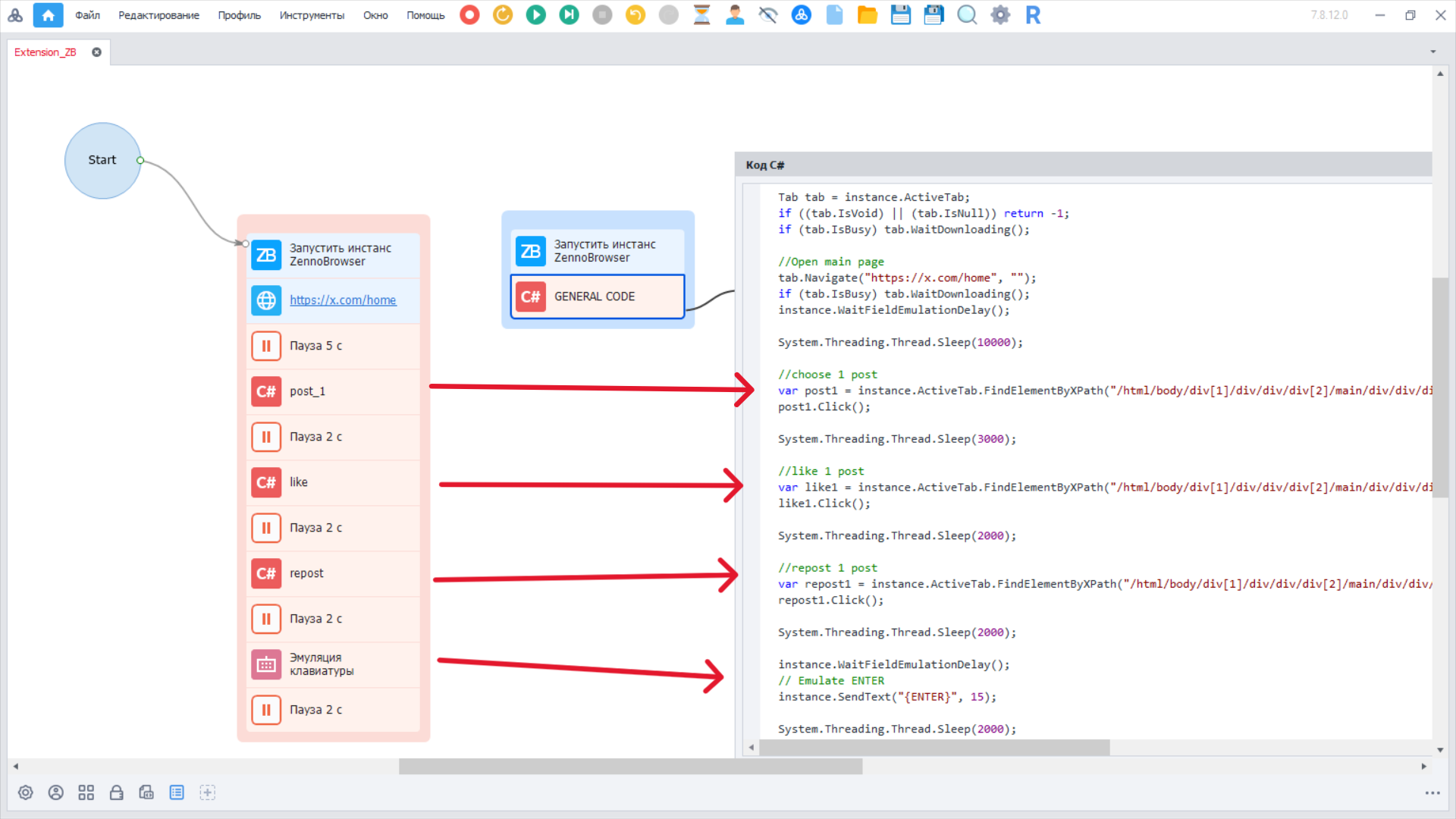Open the https://x.com/home link action
Image resolution: width=1456 pixels, height=819 pixels.
pyautogui.click(x=343, y=300)
